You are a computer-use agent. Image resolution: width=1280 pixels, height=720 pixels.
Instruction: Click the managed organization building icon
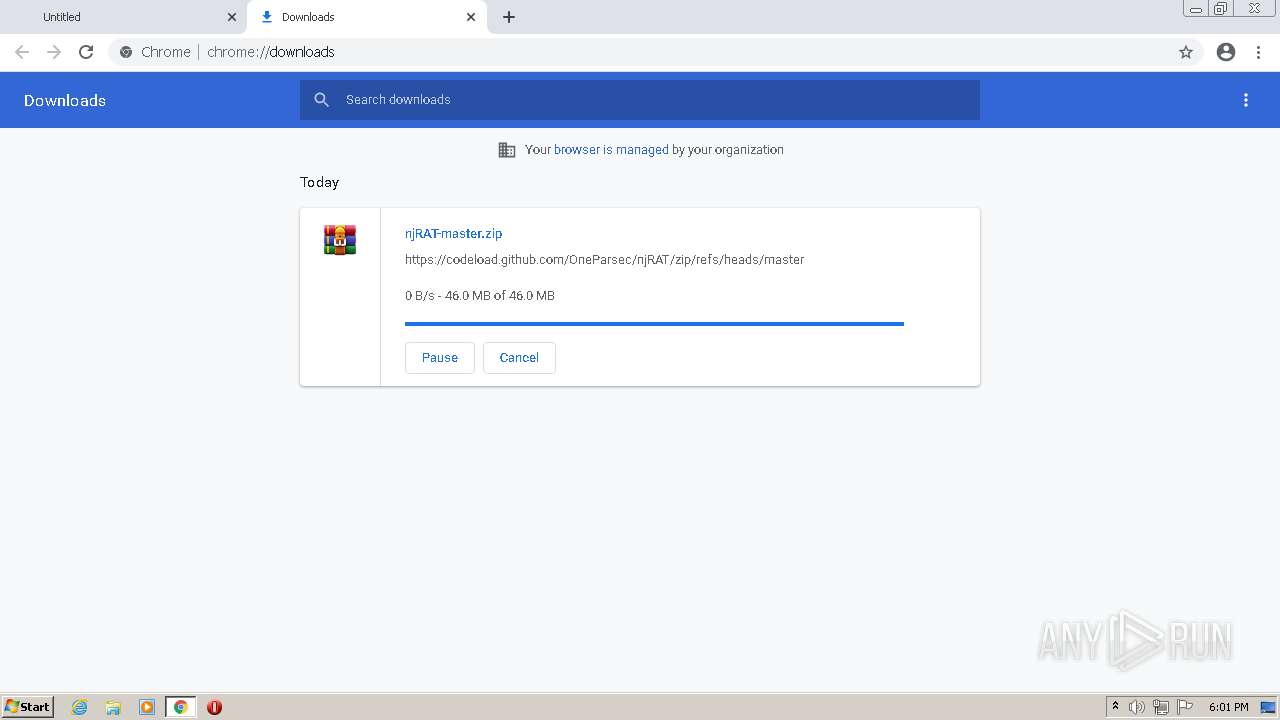pyautogui.click(x=507, y=150)
